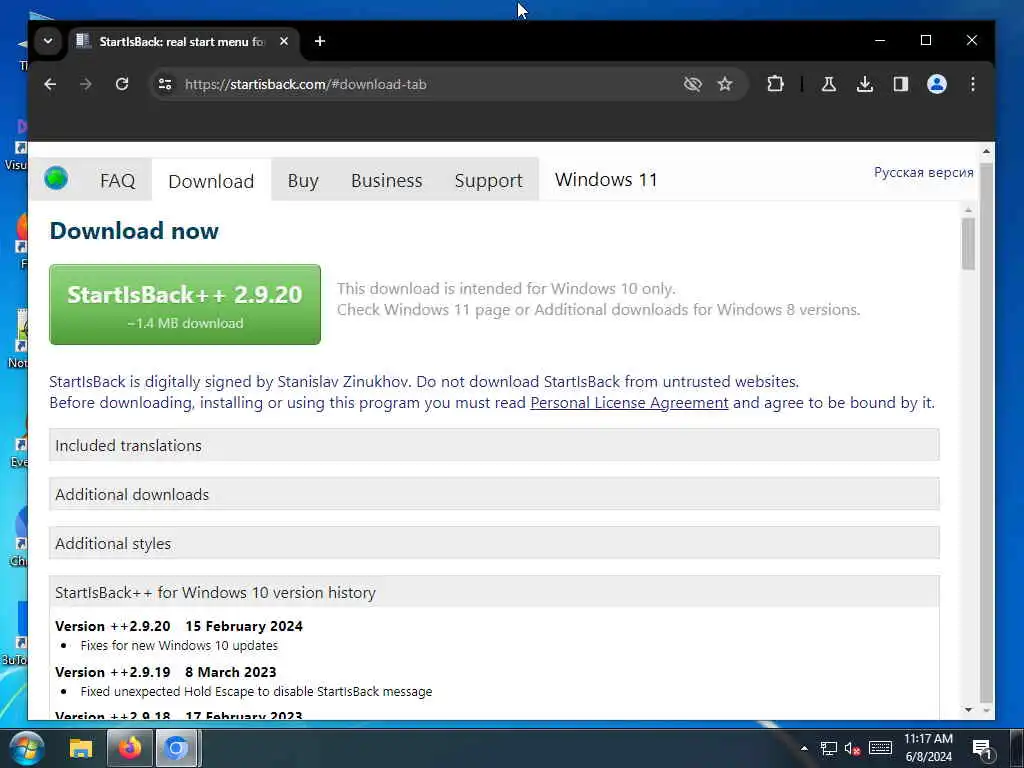
Task: Open the touch keyboard tray icon
Action: [x=880, y=748]
